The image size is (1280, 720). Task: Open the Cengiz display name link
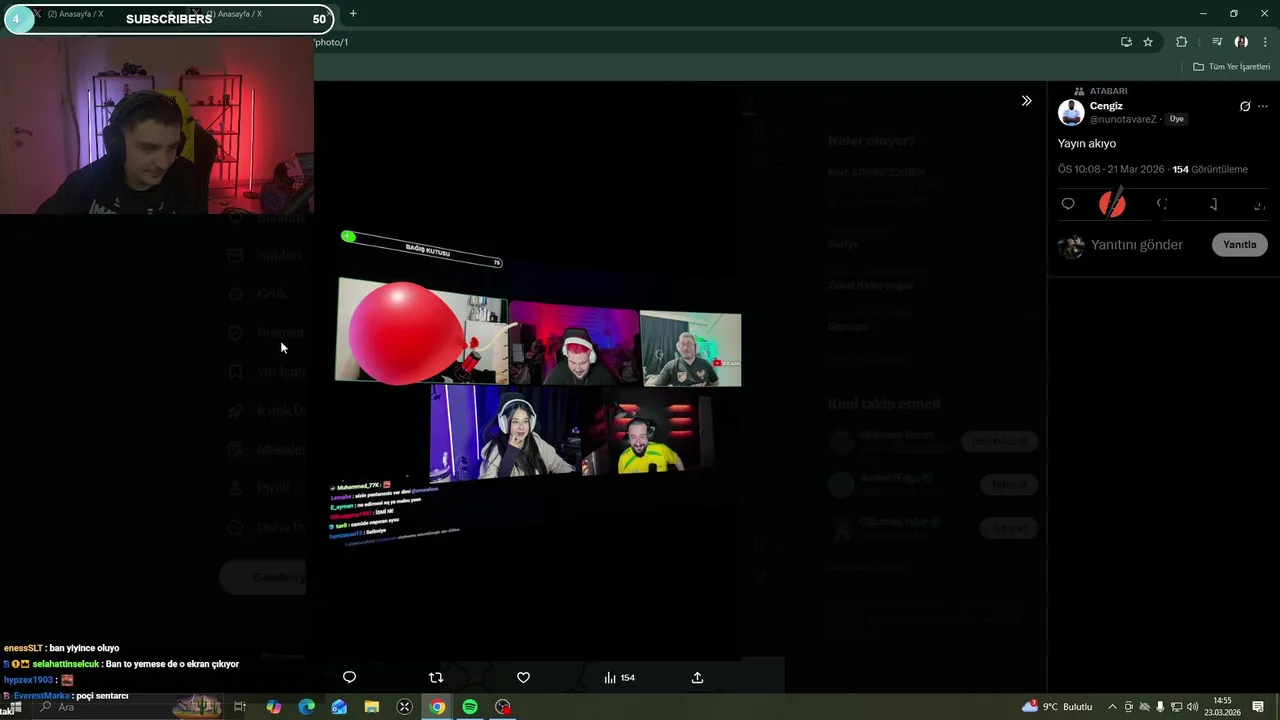point(1106,106)
